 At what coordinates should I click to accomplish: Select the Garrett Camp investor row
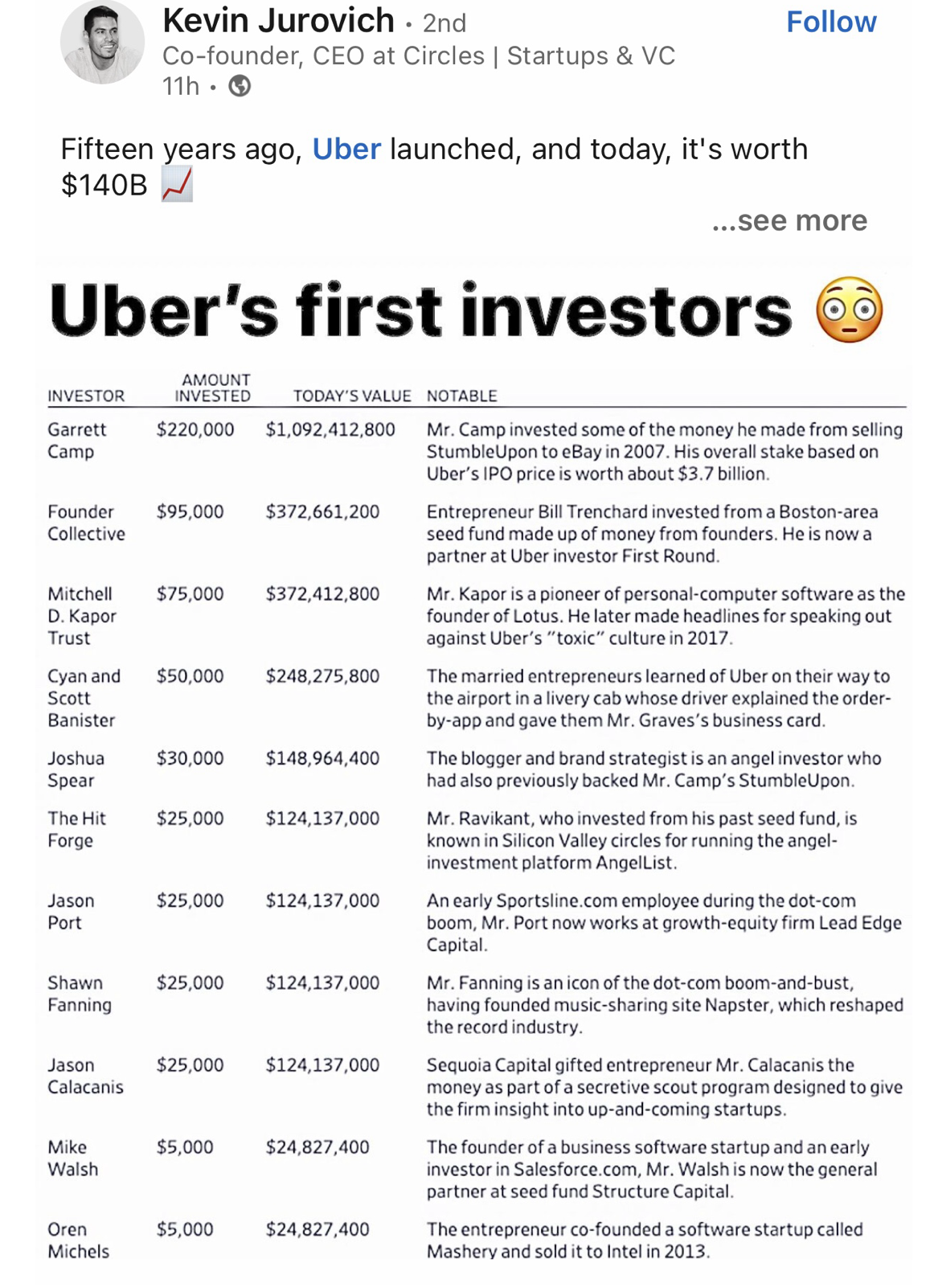[76, 441]
